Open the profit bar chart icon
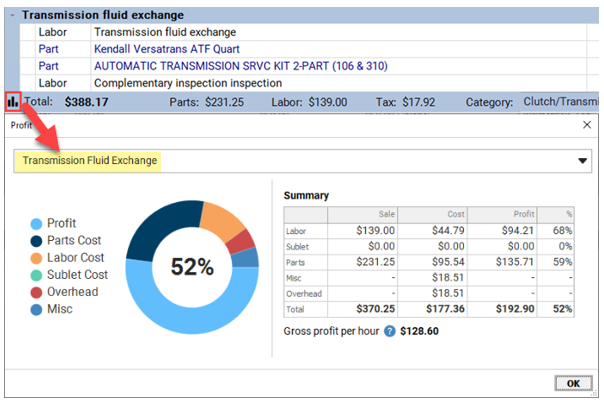This screenshot has width=604, height=400. point(13,102)
